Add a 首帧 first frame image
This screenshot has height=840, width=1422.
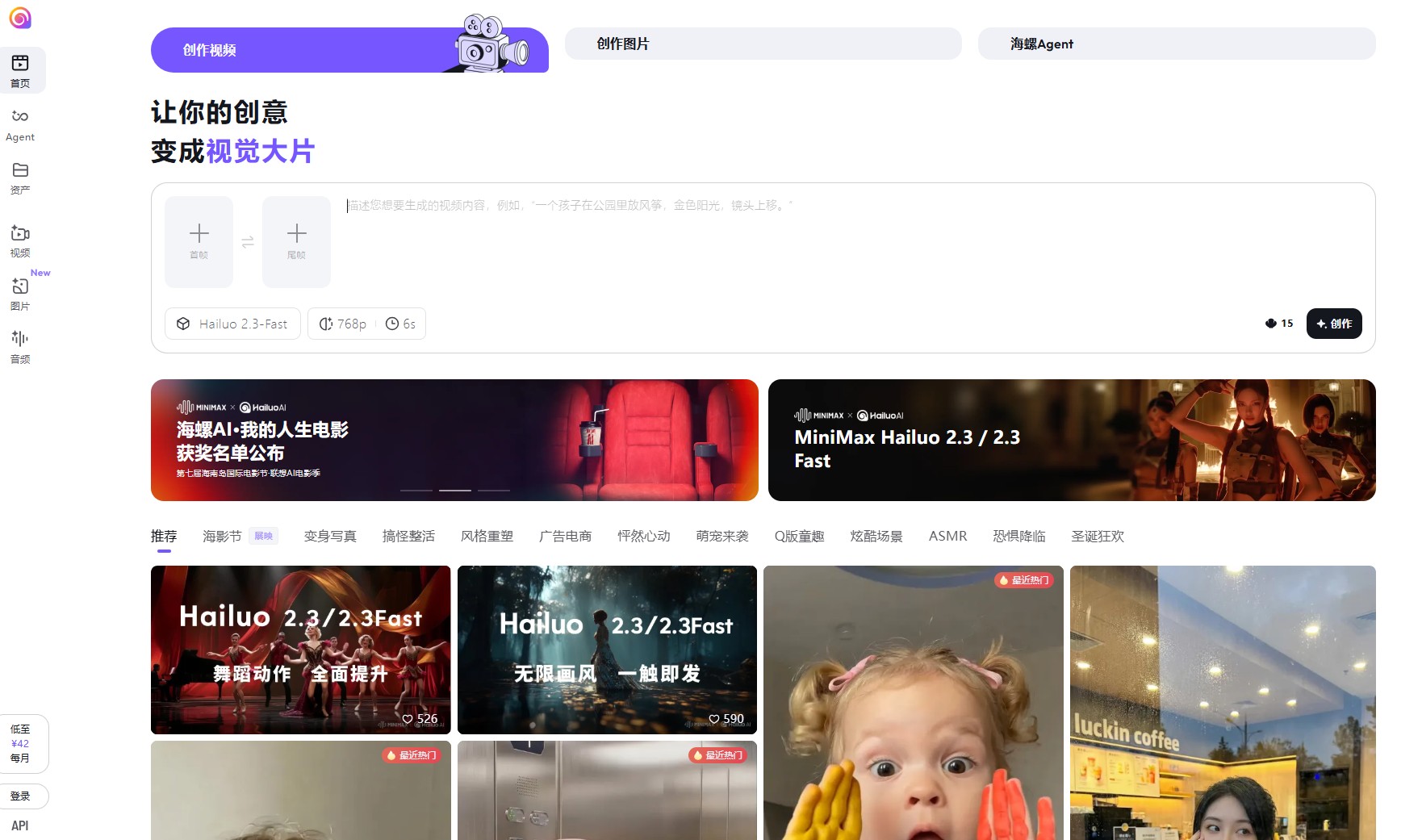199,242
